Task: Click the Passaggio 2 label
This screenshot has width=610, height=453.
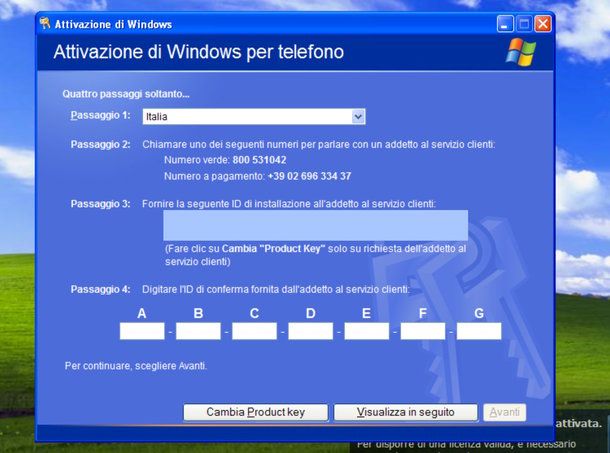Action: tap(100, 144)
